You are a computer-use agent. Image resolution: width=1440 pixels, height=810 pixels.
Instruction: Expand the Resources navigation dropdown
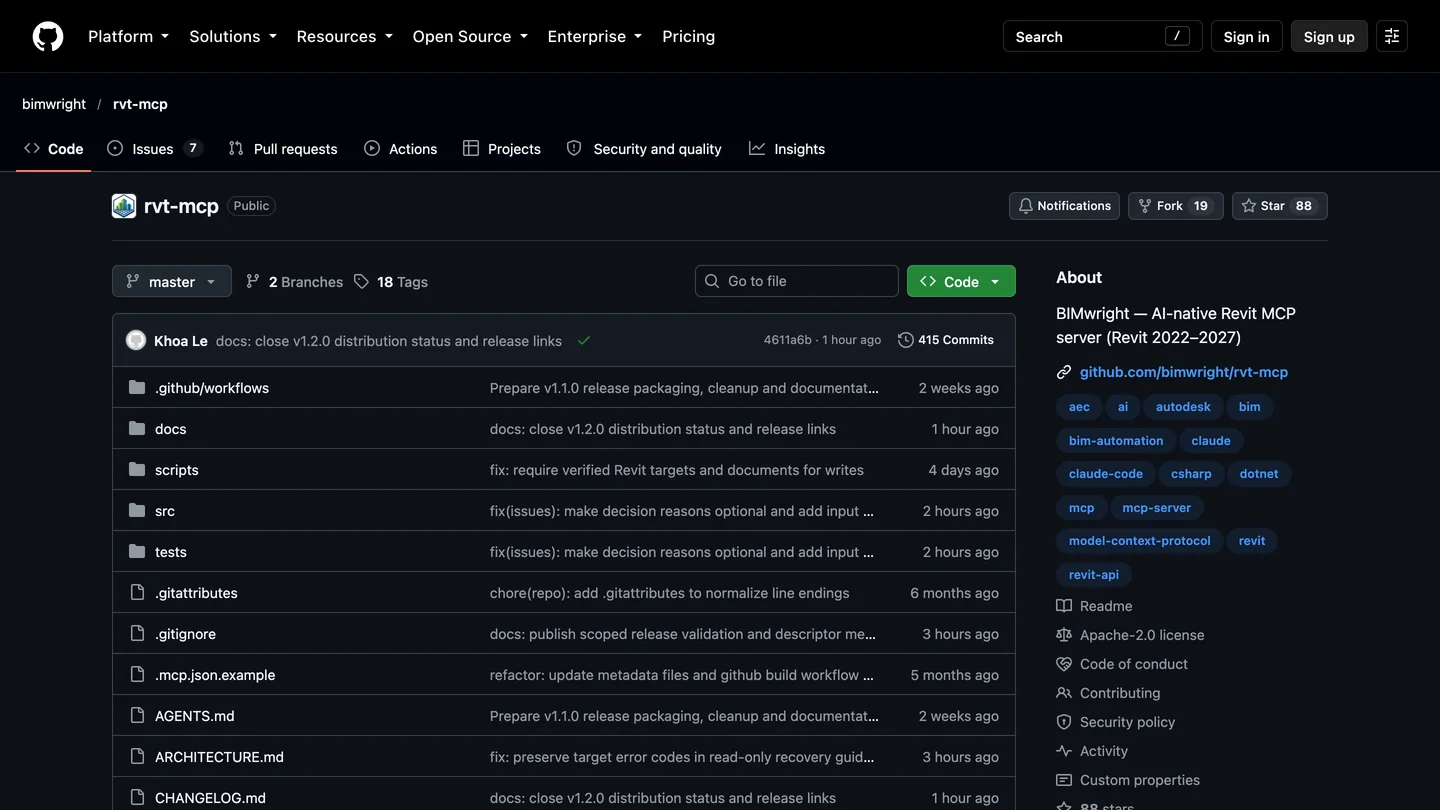click(x=344, y=37)
